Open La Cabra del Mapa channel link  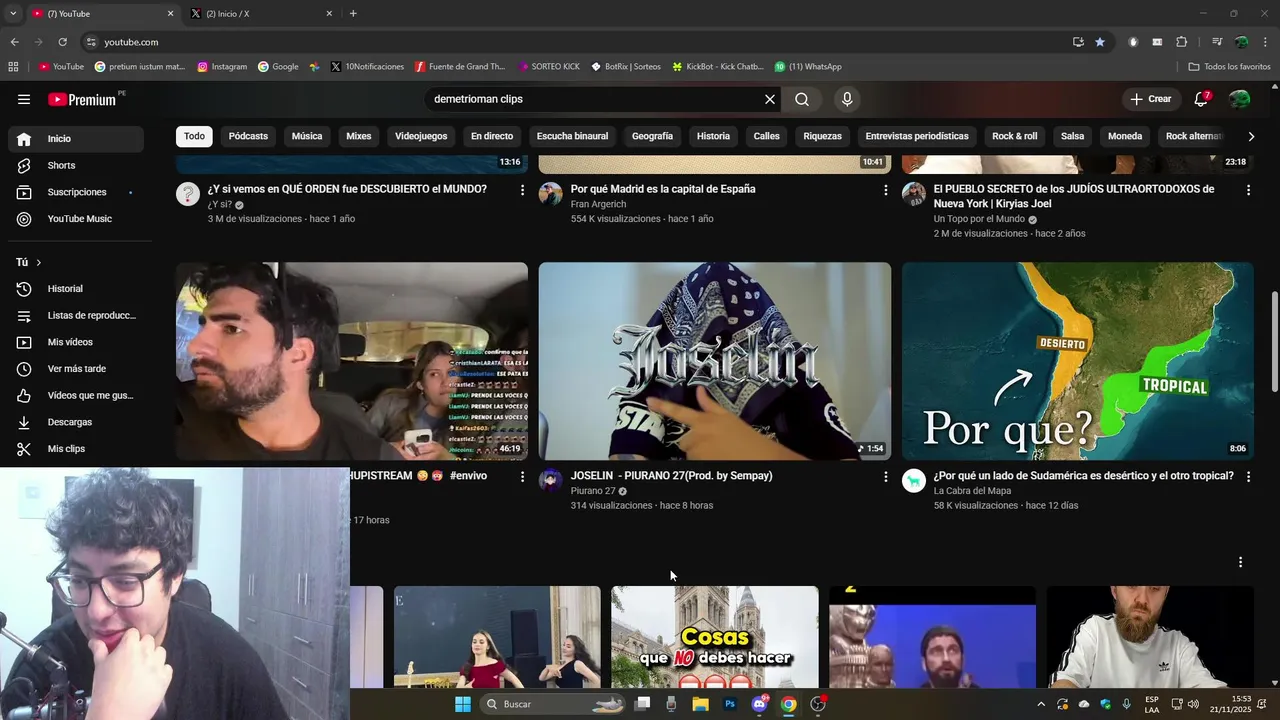pos(972,491)
